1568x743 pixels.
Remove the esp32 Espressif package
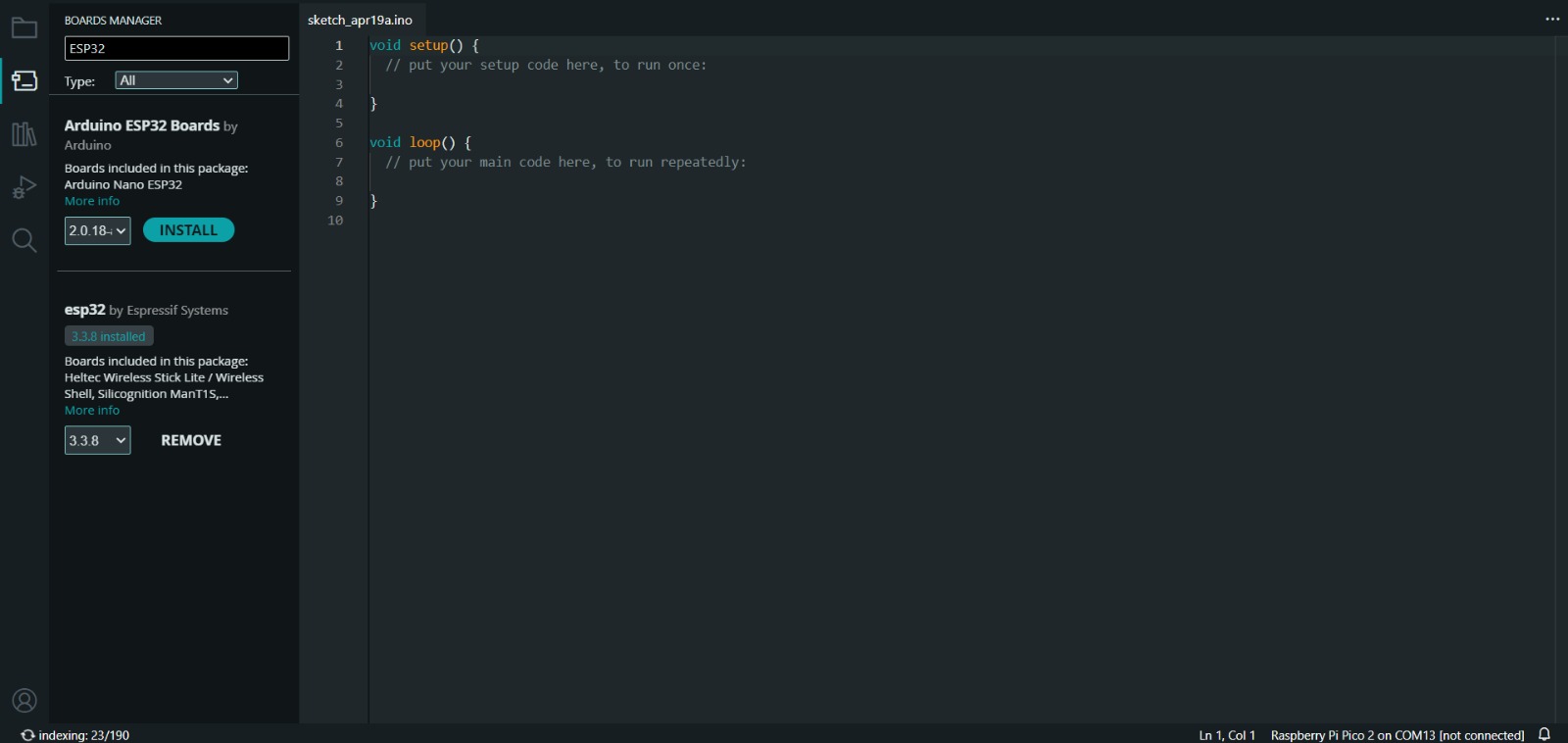tap(191, 440)
